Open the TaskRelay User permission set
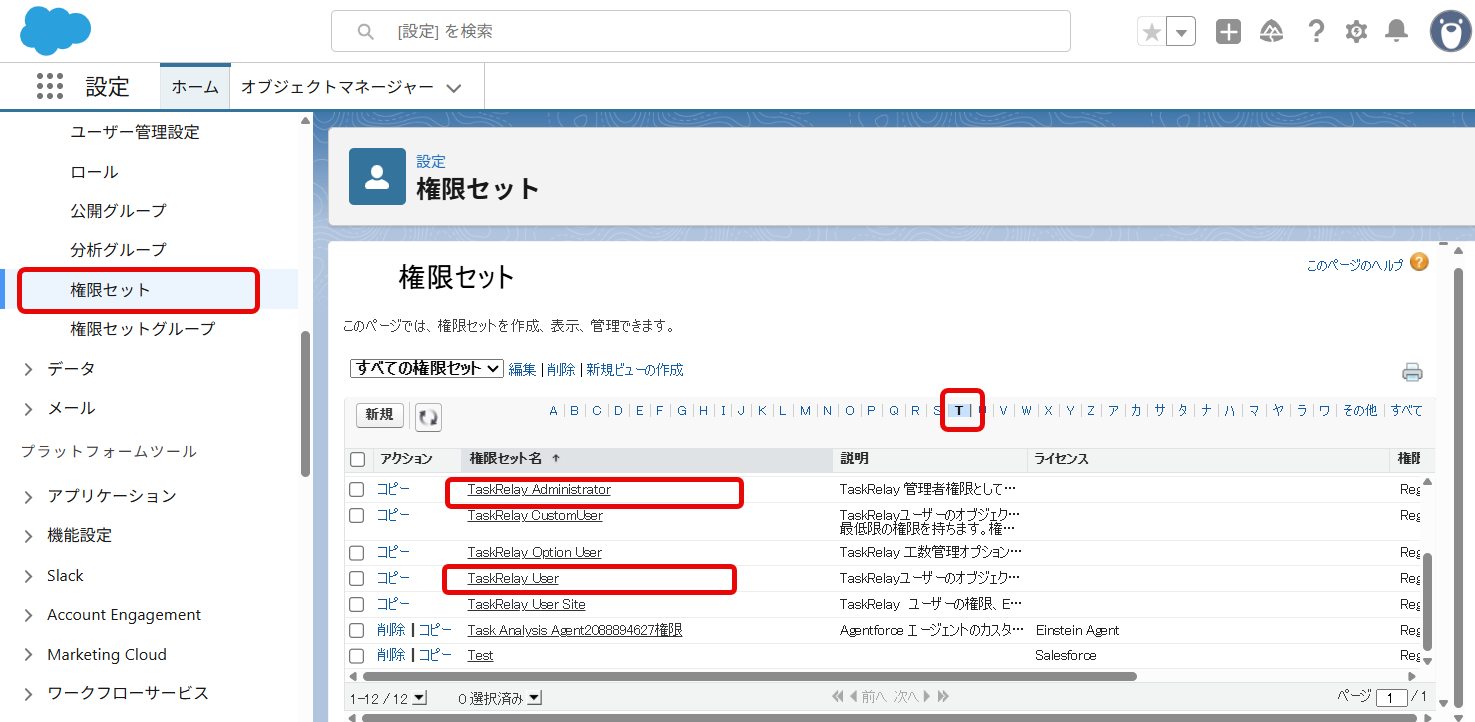The width and height of the screenshot is (1475, 722). [x=513, y=579]
